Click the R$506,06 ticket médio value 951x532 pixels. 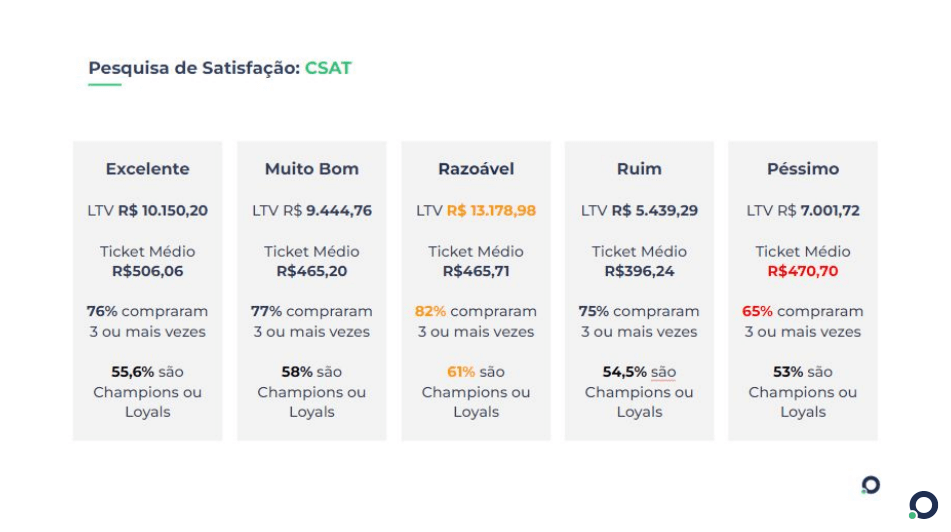point(147,271)
